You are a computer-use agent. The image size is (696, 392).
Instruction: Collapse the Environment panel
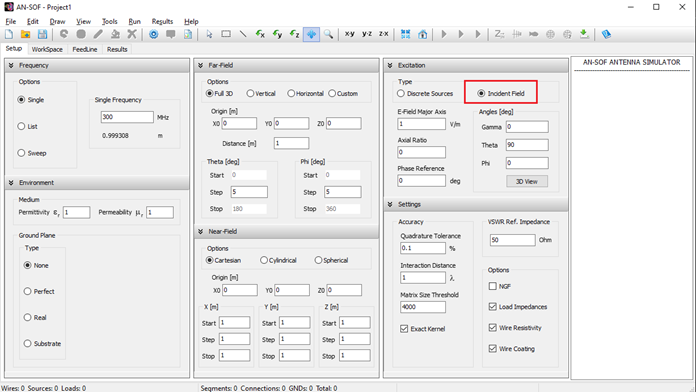(x=11, y=182)
